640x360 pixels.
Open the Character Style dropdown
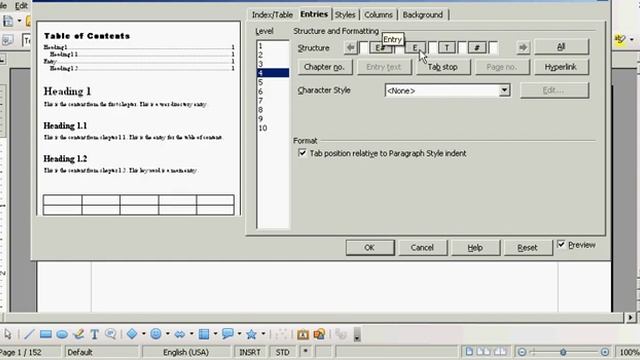click(504, 90)
